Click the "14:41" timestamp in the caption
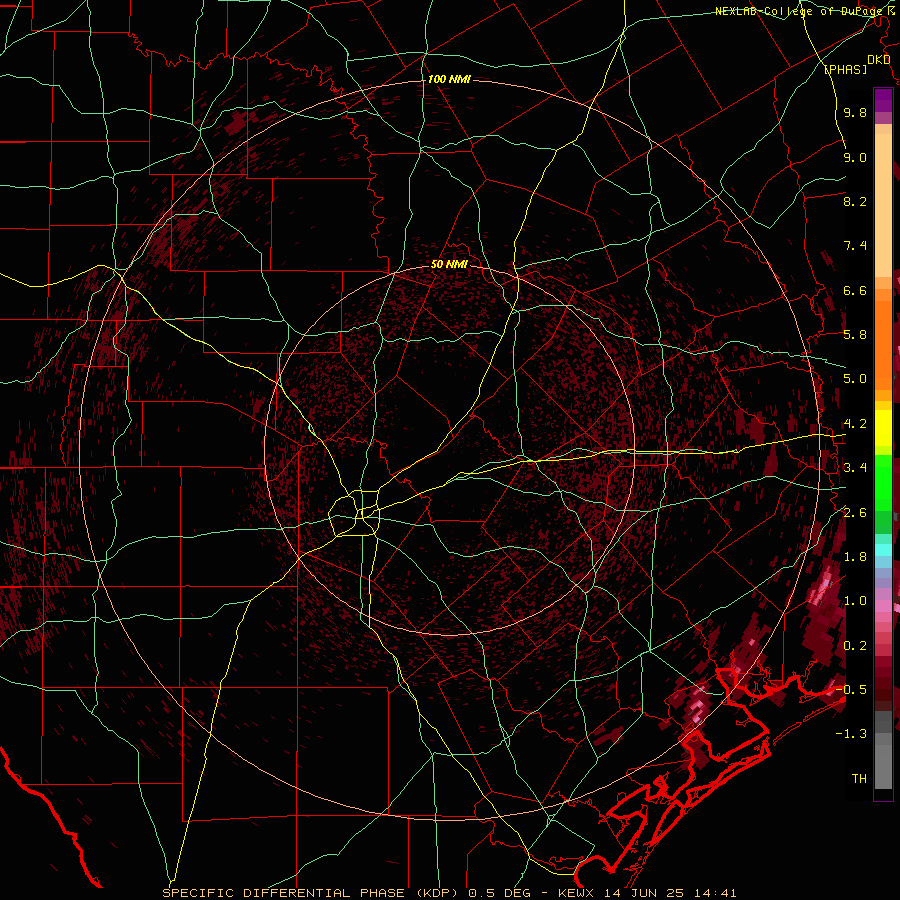This screenshot has height=900, width=900. tap(714, 893)
